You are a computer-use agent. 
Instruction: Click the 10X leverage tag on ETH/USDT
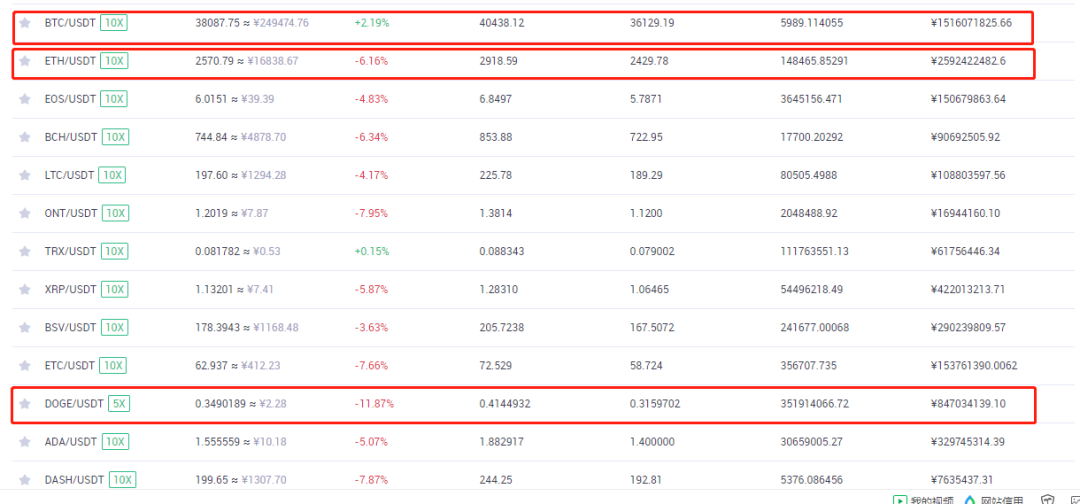tap(114, 61)
